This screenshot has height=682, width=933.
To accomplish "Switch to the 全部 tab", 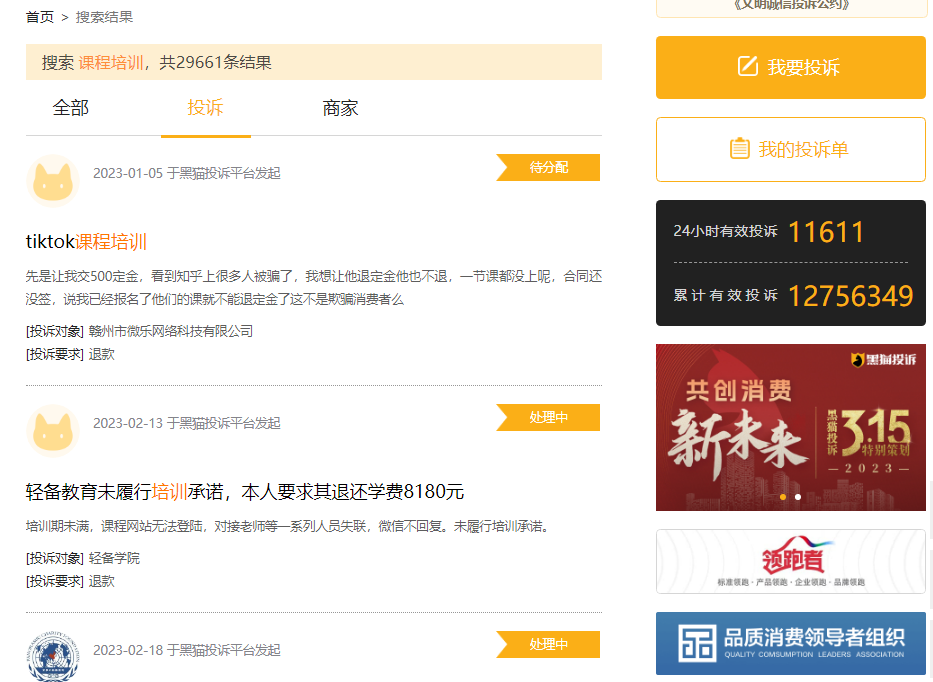I will [x=71, y=108].
